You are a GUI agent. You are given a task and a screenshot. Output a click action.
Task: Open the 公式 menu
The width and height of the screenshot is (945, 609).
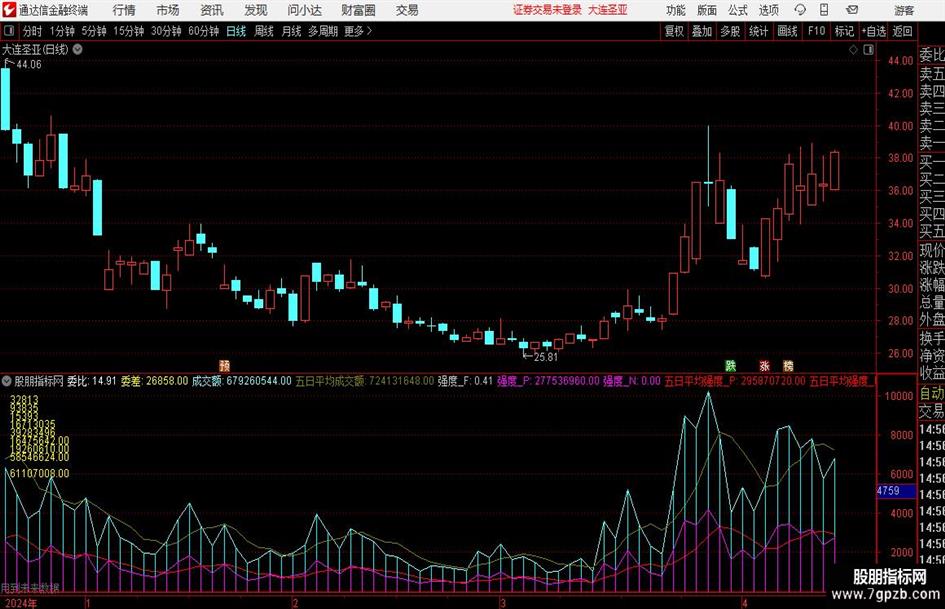(737, 10)
